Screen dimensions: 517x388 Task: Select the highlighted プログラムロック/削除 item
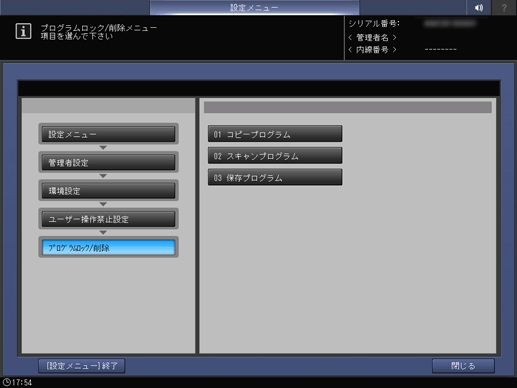tap(108, 247)
